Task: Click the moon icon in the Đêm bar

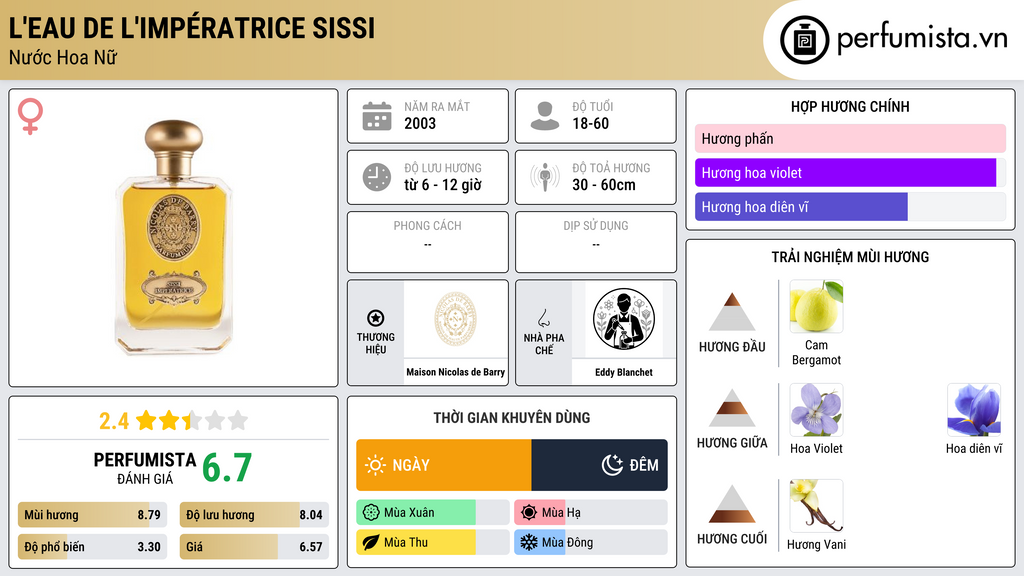Action: click(612, 465)
